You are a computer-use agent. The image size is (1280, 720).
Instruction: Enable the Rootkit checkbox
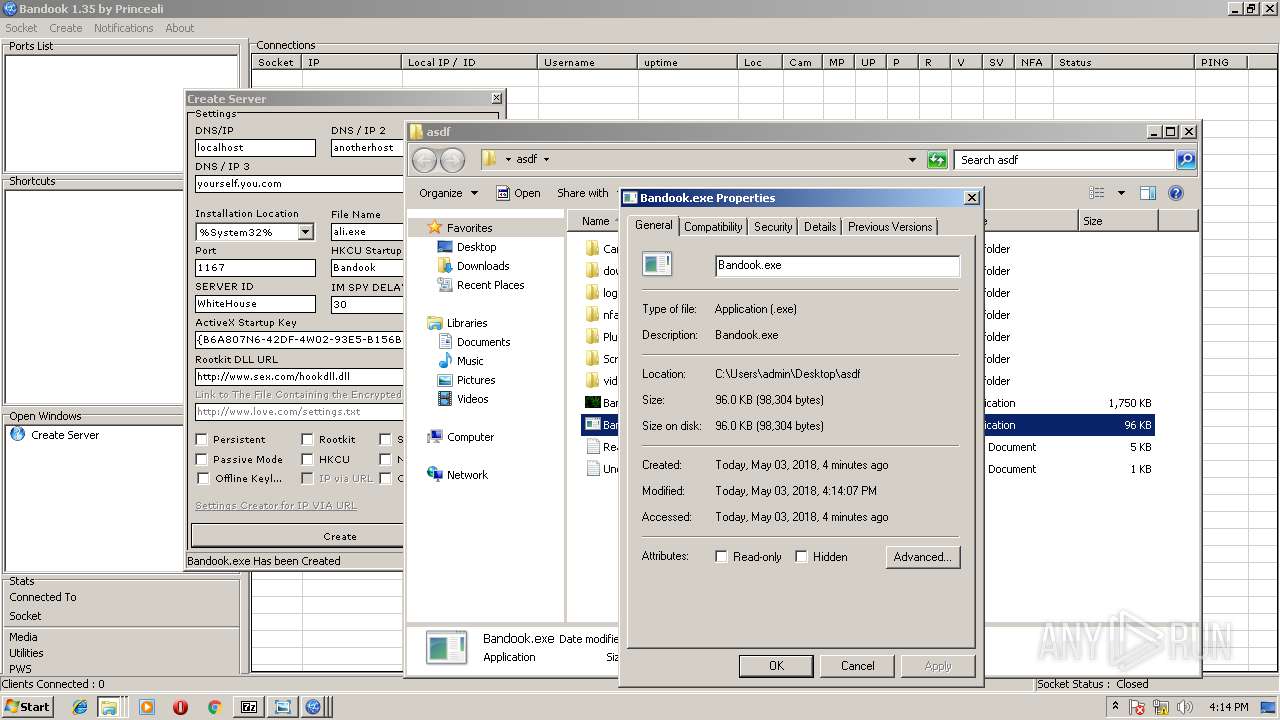[307, 439]
